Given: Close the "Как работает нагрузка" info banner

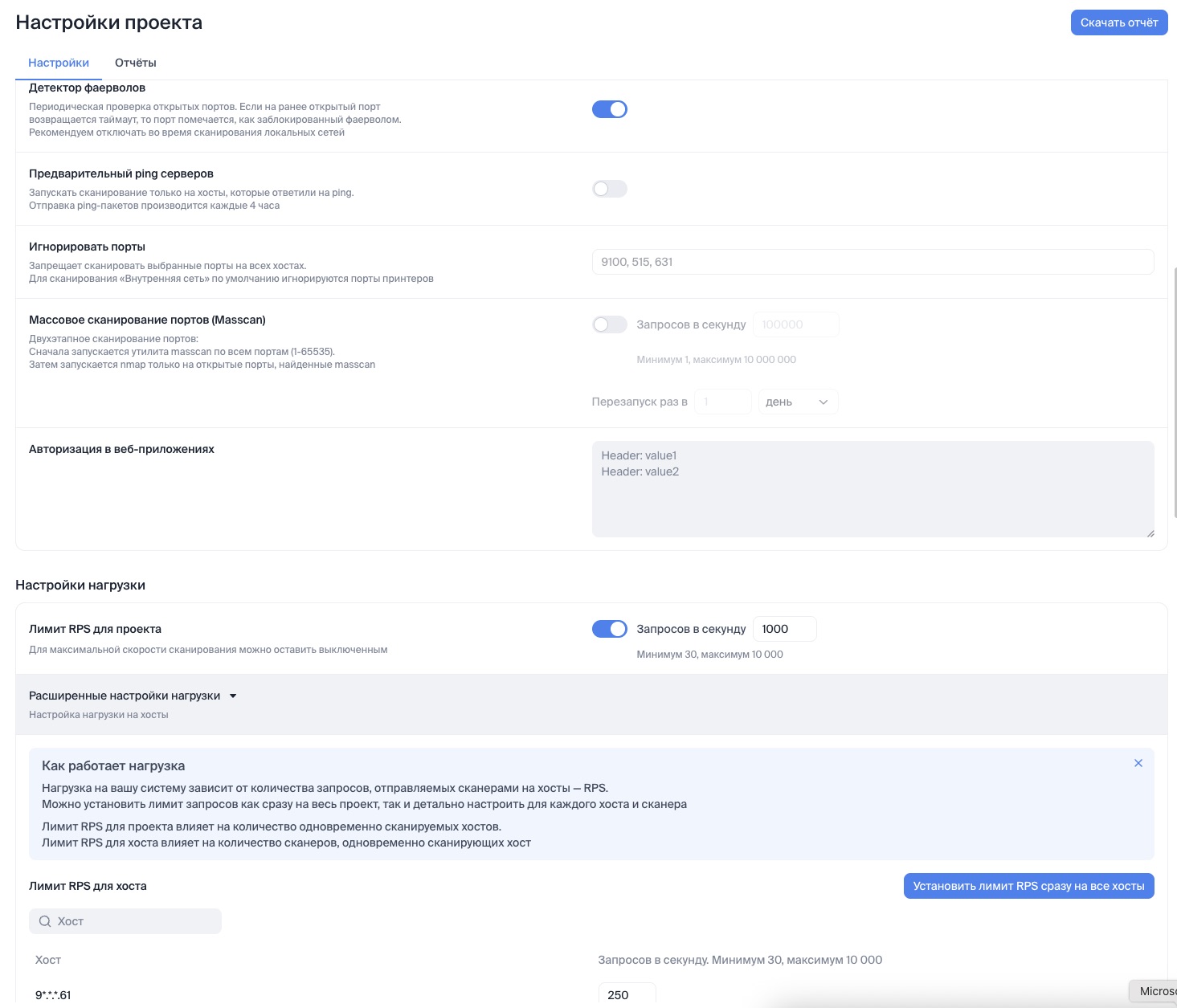Looking at the screenshot, I should (1138, 763).
